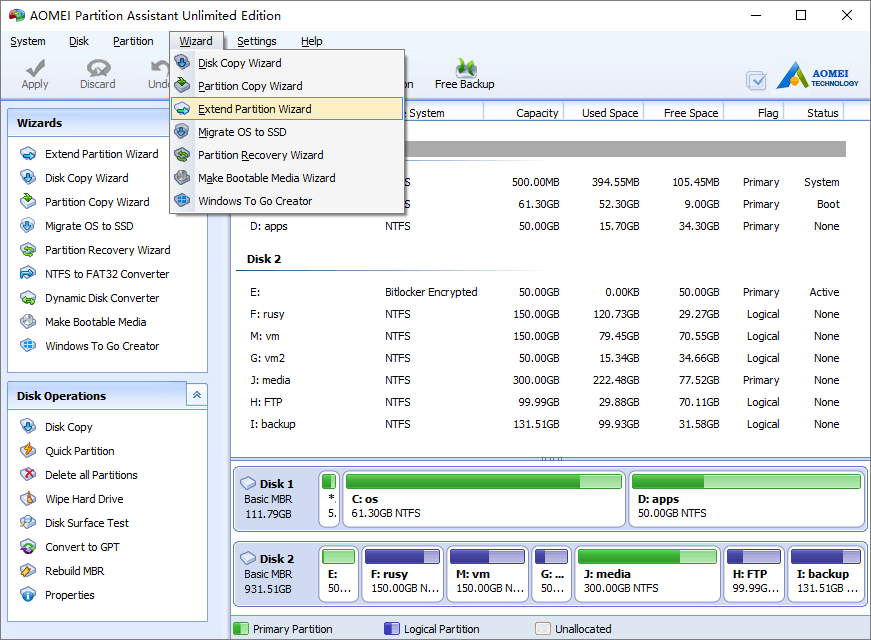Click the Disk 2 heading in partition list
Viewport: 871px width, 640px height.
264,259
